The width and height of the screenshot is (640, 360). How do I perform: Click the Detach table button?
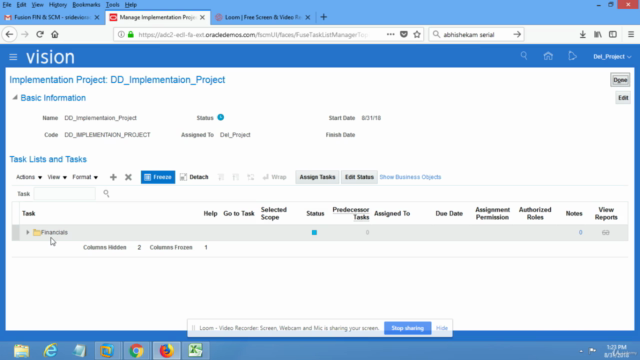pos(194,177)
